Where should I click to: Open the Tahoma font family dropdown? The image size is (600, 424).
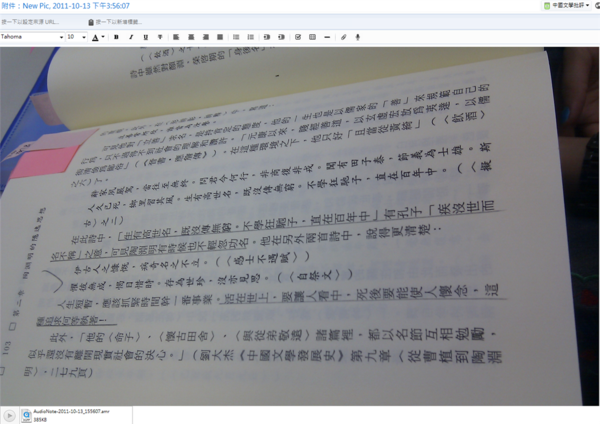(x=32, y=37)
